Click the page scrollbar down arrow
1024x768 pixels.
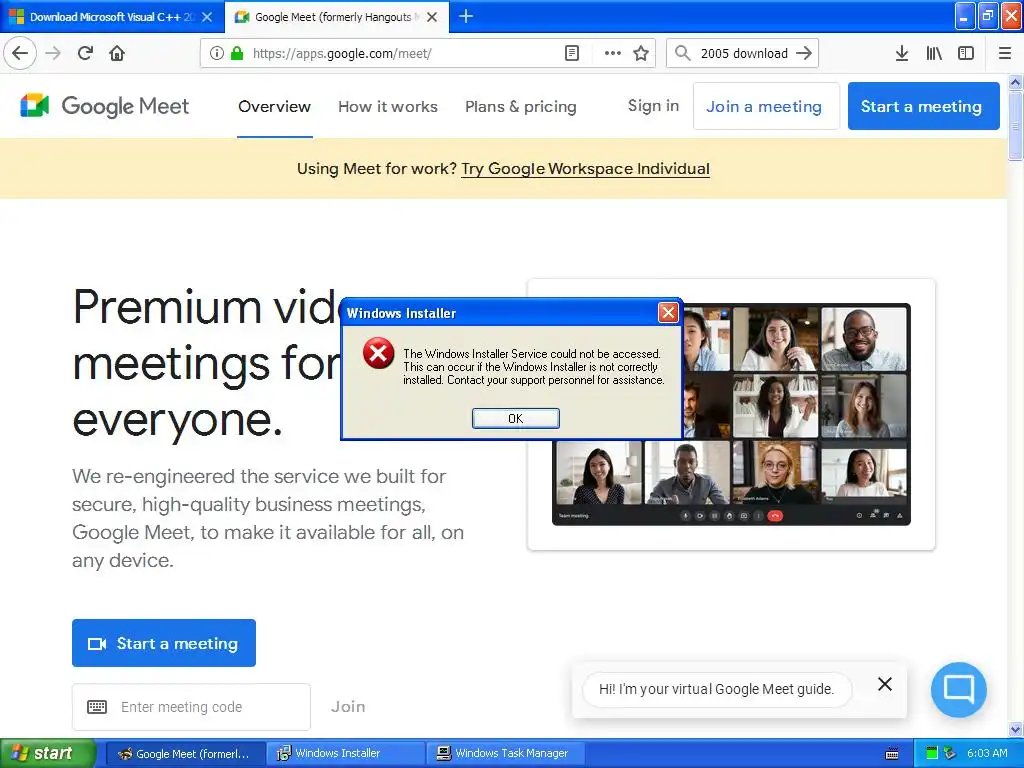pos(1015,729)
